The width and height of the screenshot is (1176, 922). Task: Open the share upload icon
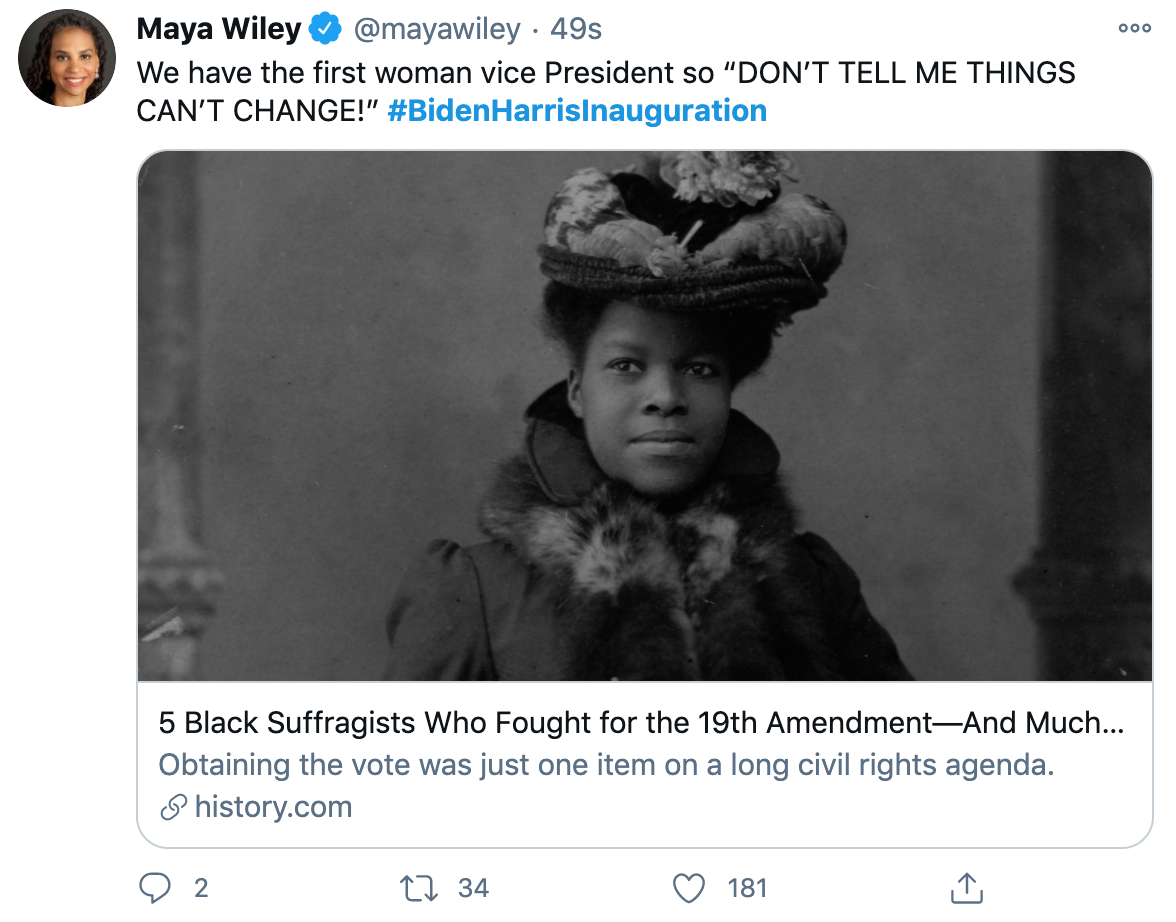[x=967, y=887]
